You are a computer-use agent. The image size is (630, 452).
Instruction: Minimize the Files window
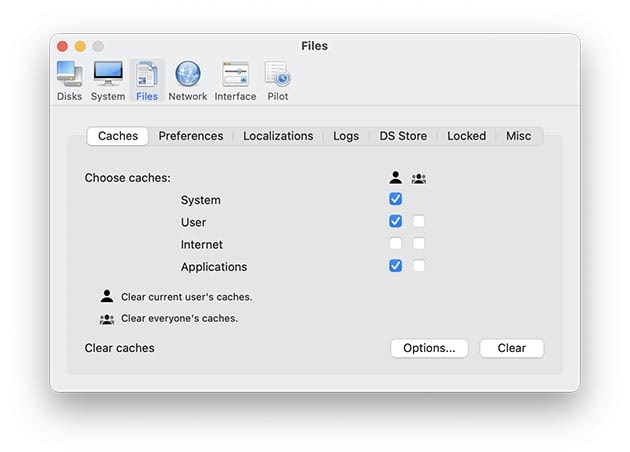click(80, 46)
